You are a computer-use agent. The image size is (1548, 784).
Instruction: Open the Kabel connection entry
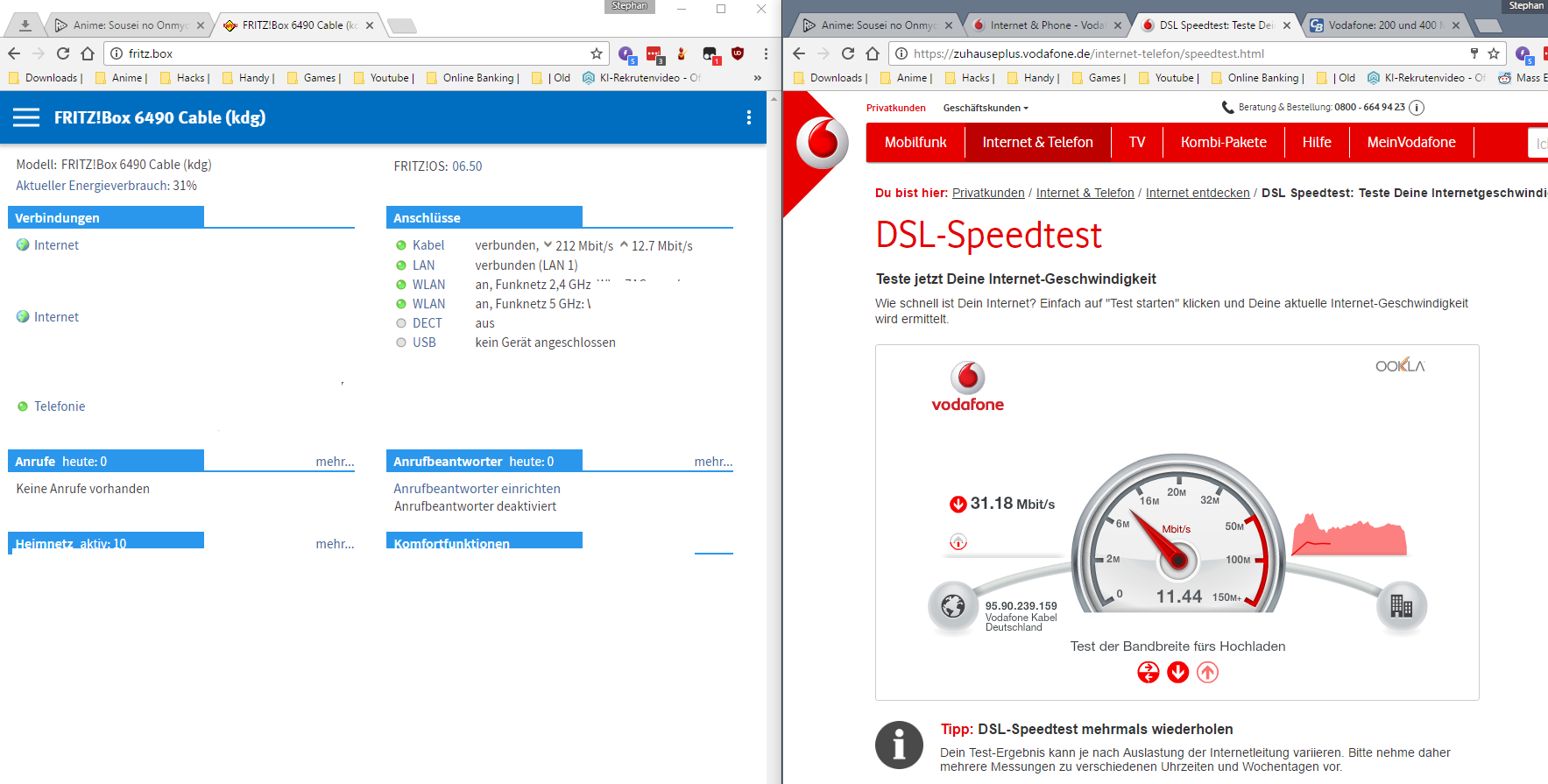click(x=428, y=245)
